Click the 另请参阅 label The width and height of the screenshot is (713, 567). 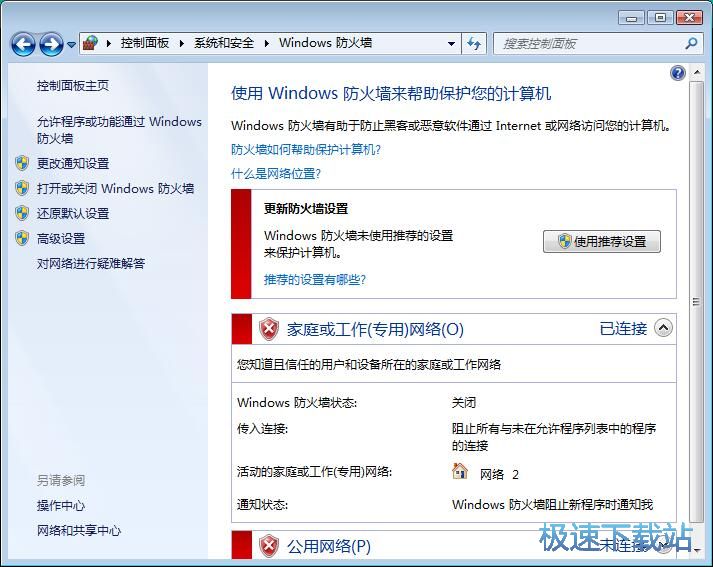pos(61,480)
